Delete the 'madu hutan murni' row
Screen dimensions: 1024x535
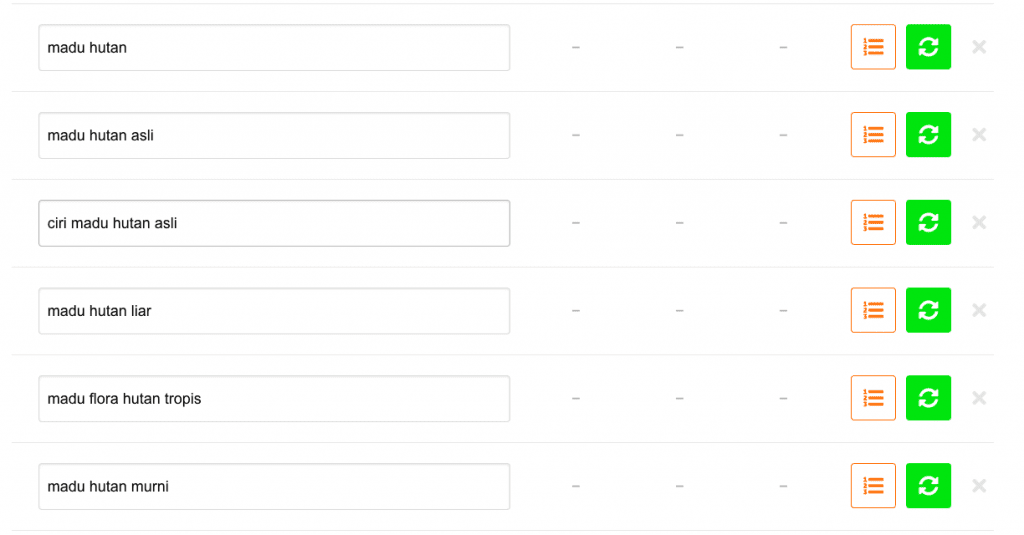[x=979, y=486]
